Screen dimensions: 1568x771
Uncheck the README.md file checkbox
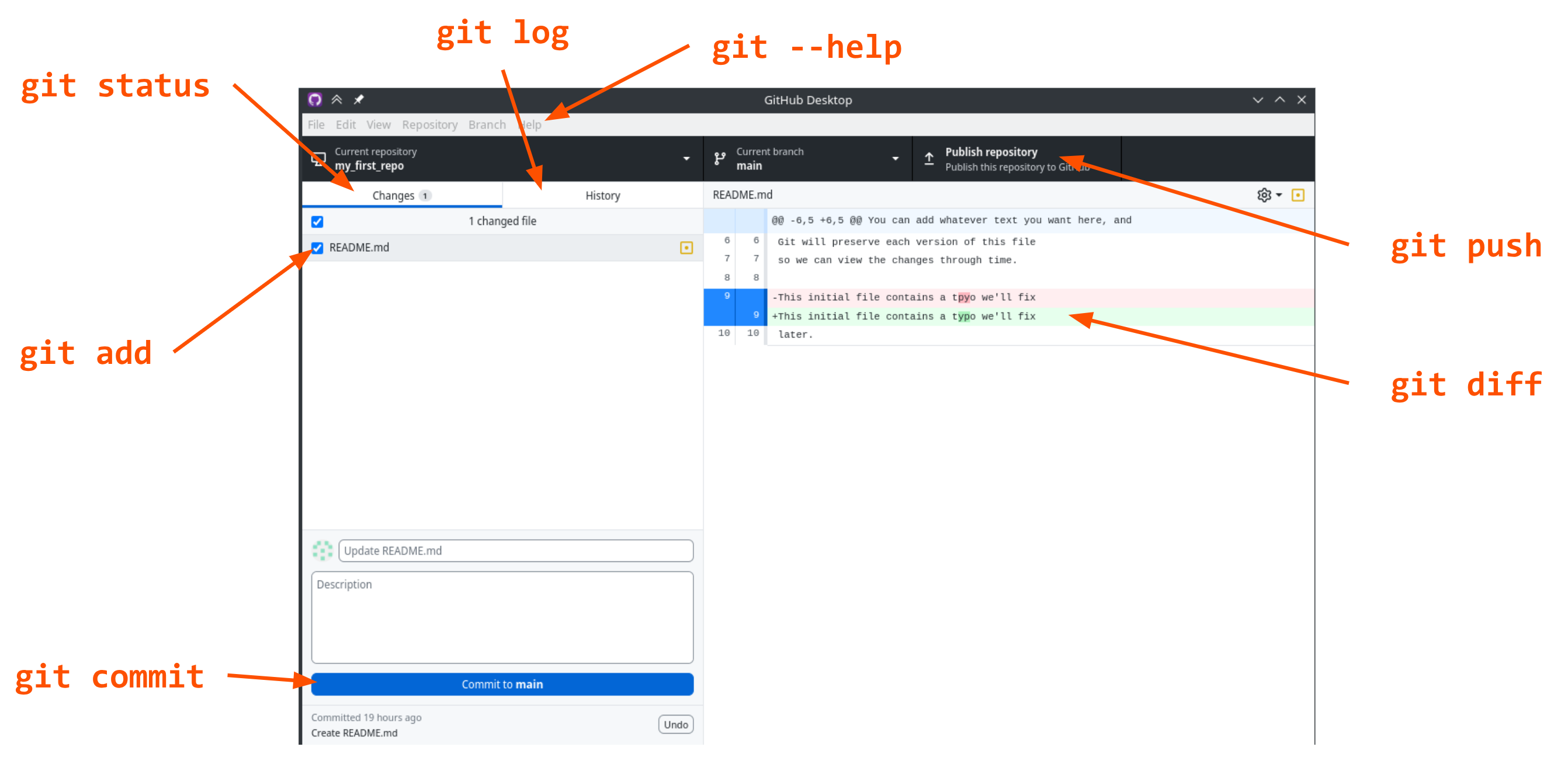coord(317,248)
